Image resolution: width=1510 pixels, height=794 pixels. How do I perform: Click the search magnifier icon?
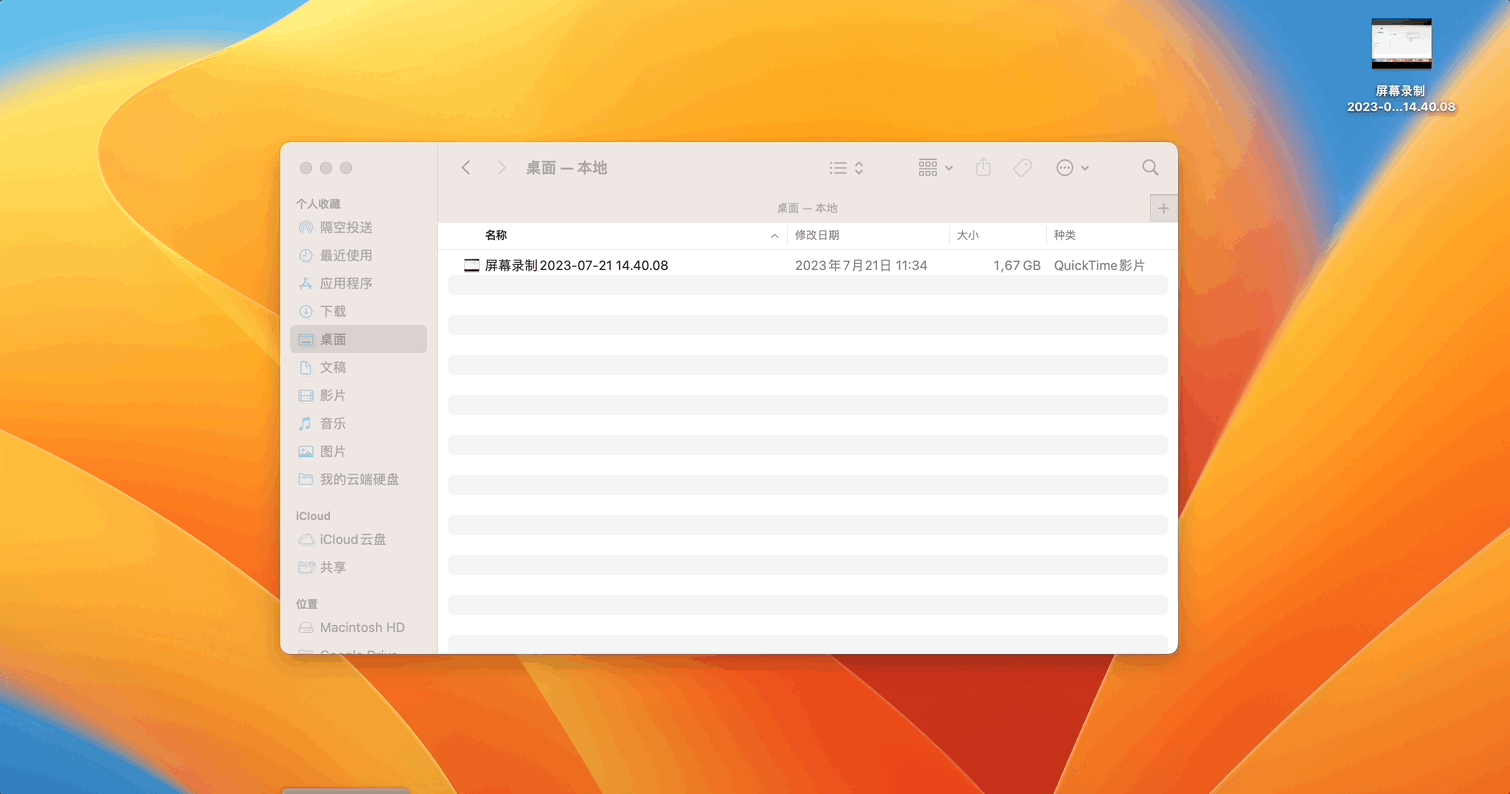click(x=1150, y=168)
